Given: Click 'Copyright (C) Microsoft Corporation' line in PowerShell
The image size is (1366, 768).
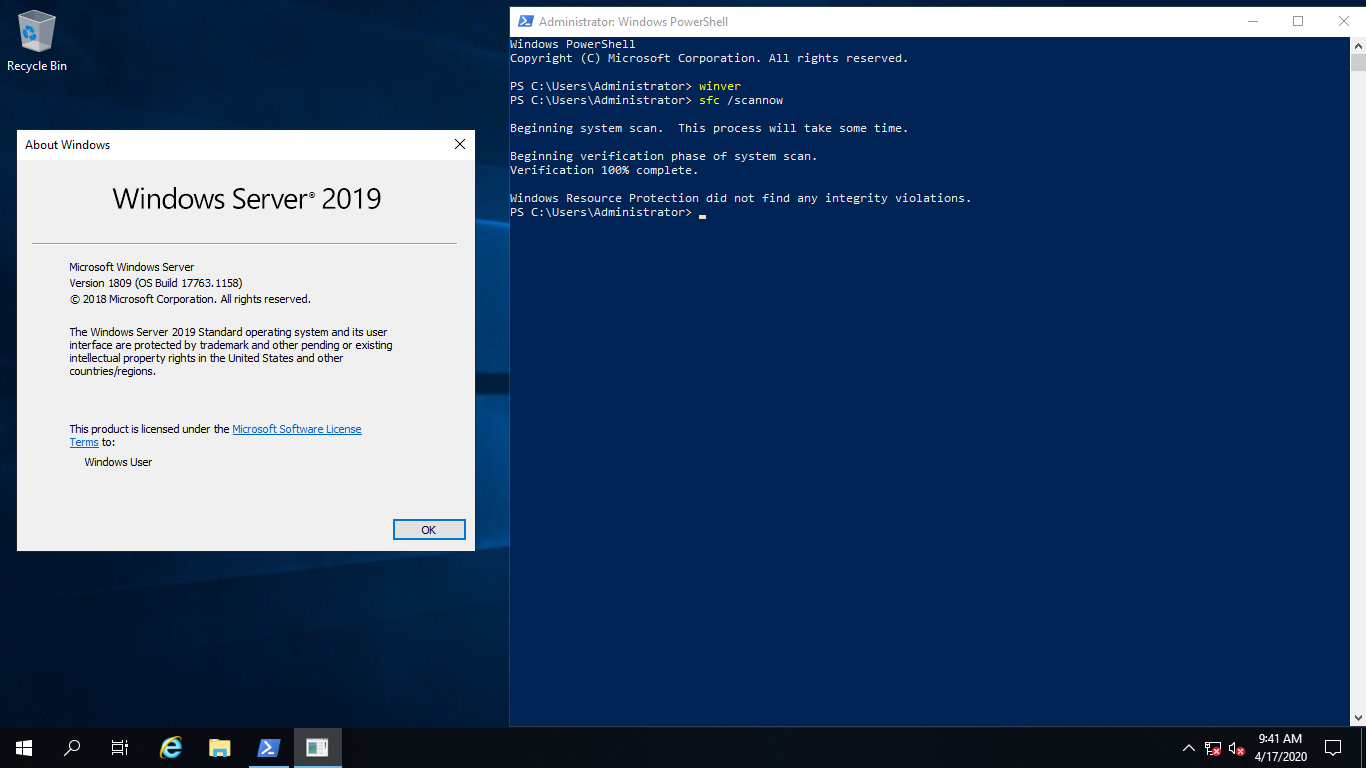Looking at the screenshot, I should coord(709,58).
